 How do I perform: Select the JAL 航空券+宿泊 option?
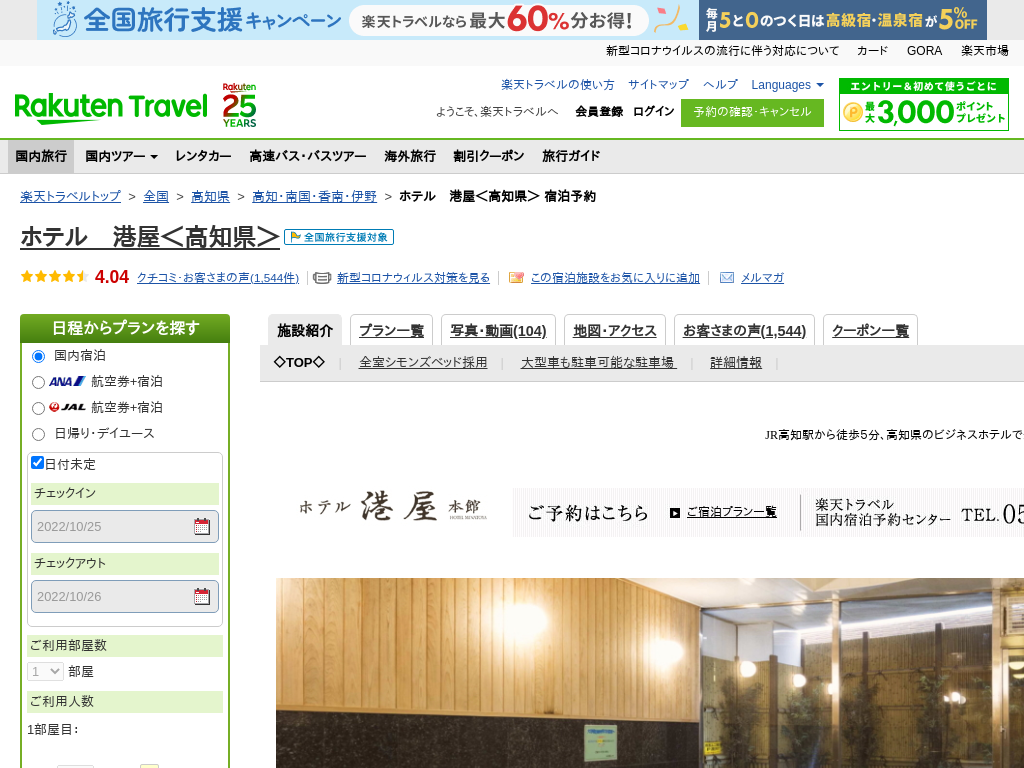click(39, 408)
